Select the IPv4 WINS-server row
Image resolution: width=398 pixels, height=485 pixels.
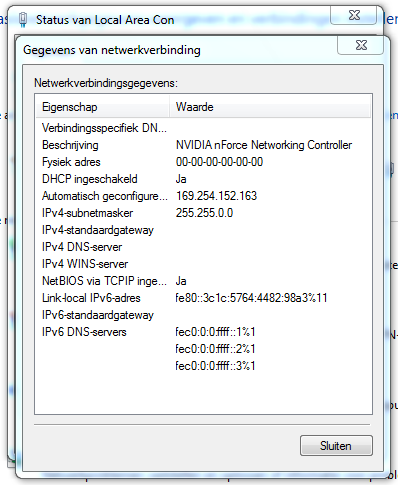tap(203, 264)
